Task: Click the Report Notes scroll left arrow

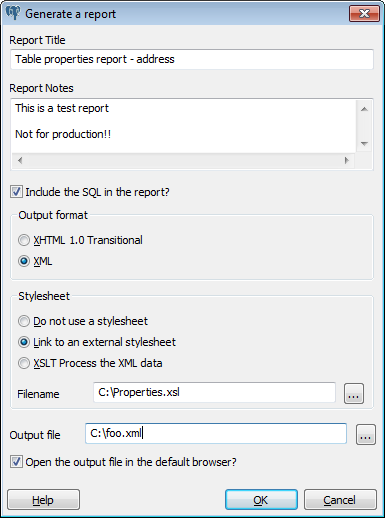Action: point(20,161)
